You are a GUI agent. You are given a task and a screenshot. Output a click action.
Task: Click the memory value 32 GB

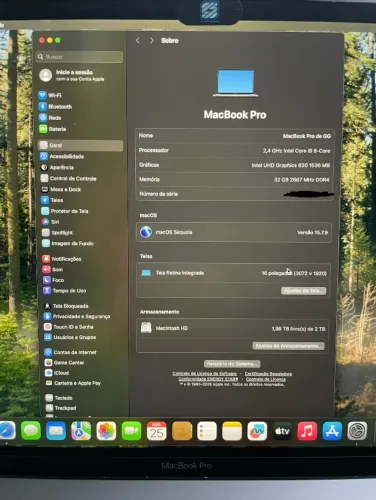[x=302, y=180]
